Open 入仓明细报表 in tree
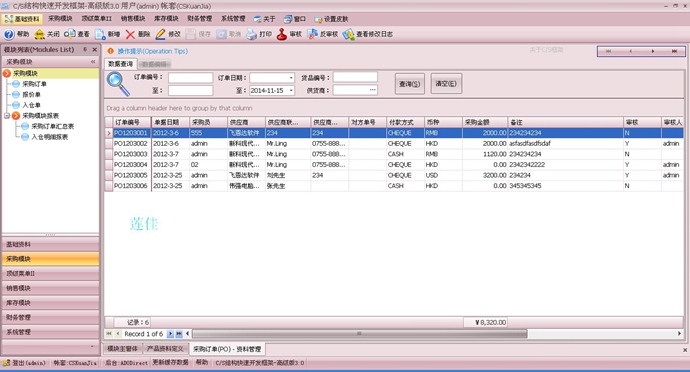Image resolution: width=690 pixels, height=372 pixels. 49,137
